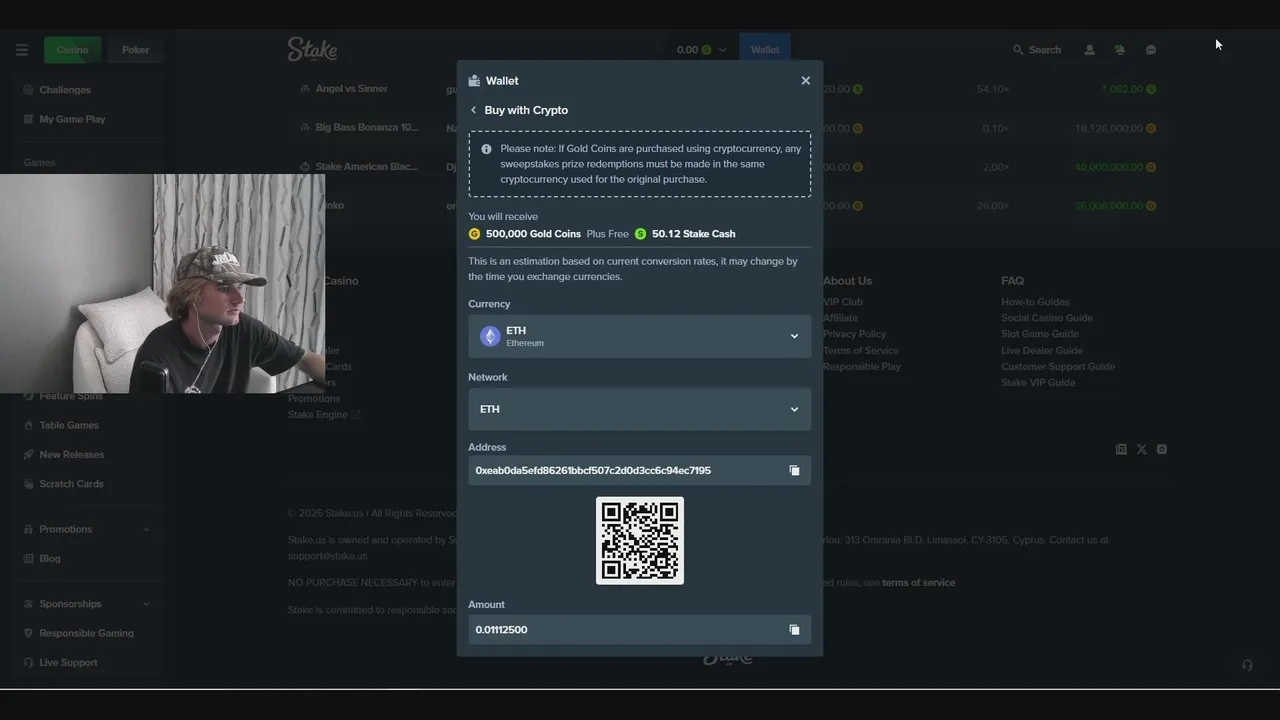Click the X social media icon

(x=1141, y=450)
